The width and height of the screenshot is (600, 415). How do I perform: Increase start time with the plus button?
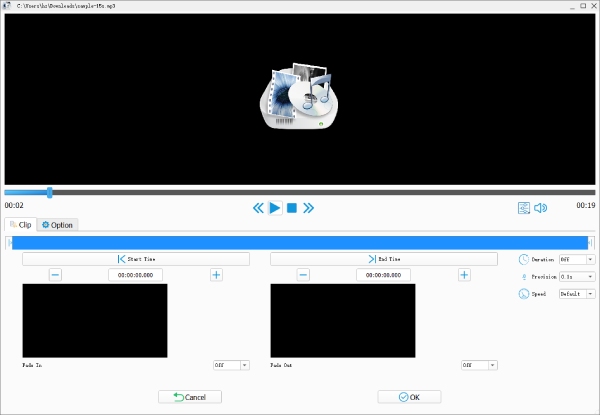[217, 275]
